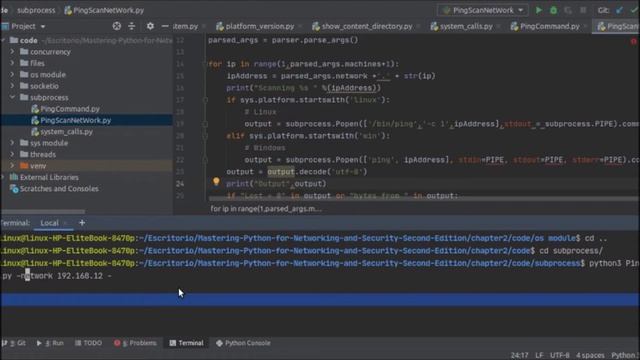Expand the files folder
The width and height of the screenshot is (640, 360).
point(12,63)
